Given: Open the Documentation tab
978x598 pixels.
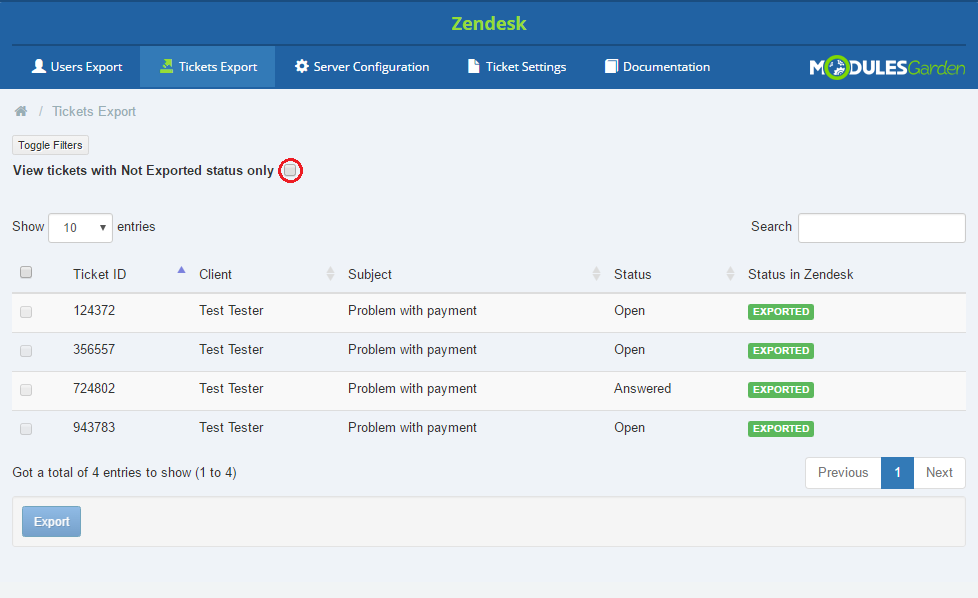Looking at the screenshot, I should (657, 67).
